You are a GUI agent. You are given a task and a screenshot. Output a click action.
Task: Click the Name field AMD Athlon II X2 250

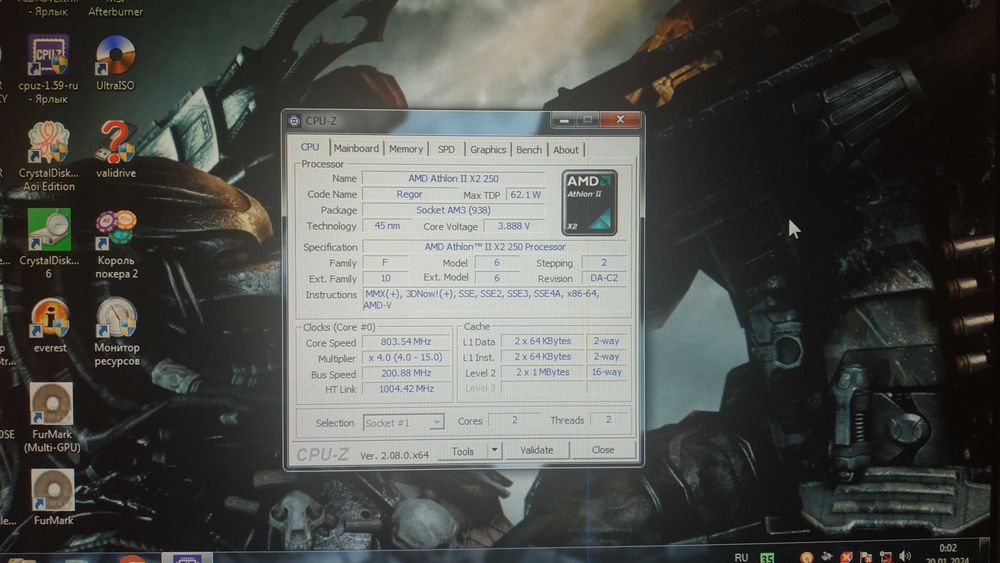pos(453,179)
